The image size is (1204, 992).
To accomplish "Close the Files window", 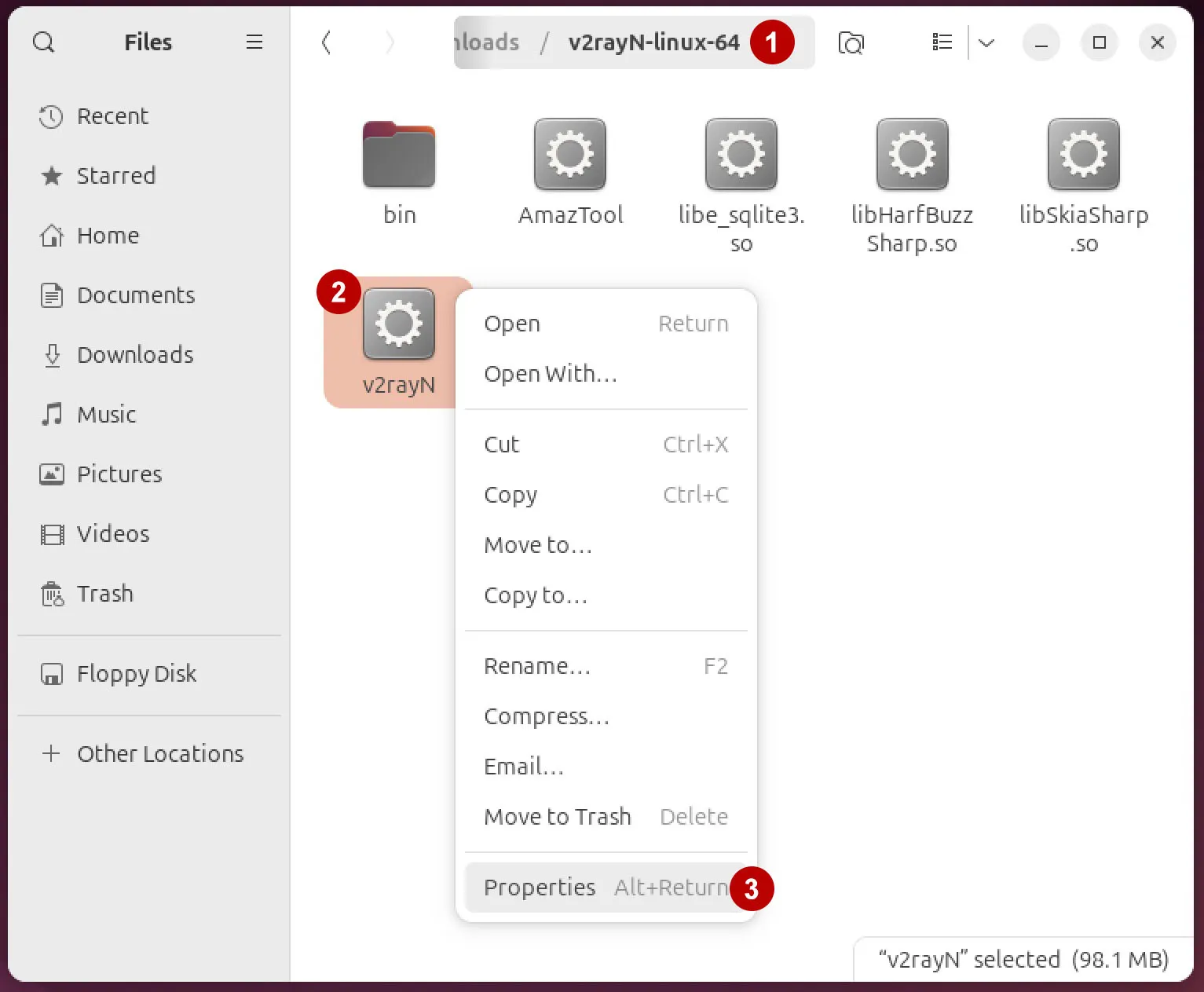I will [1157, 42].
